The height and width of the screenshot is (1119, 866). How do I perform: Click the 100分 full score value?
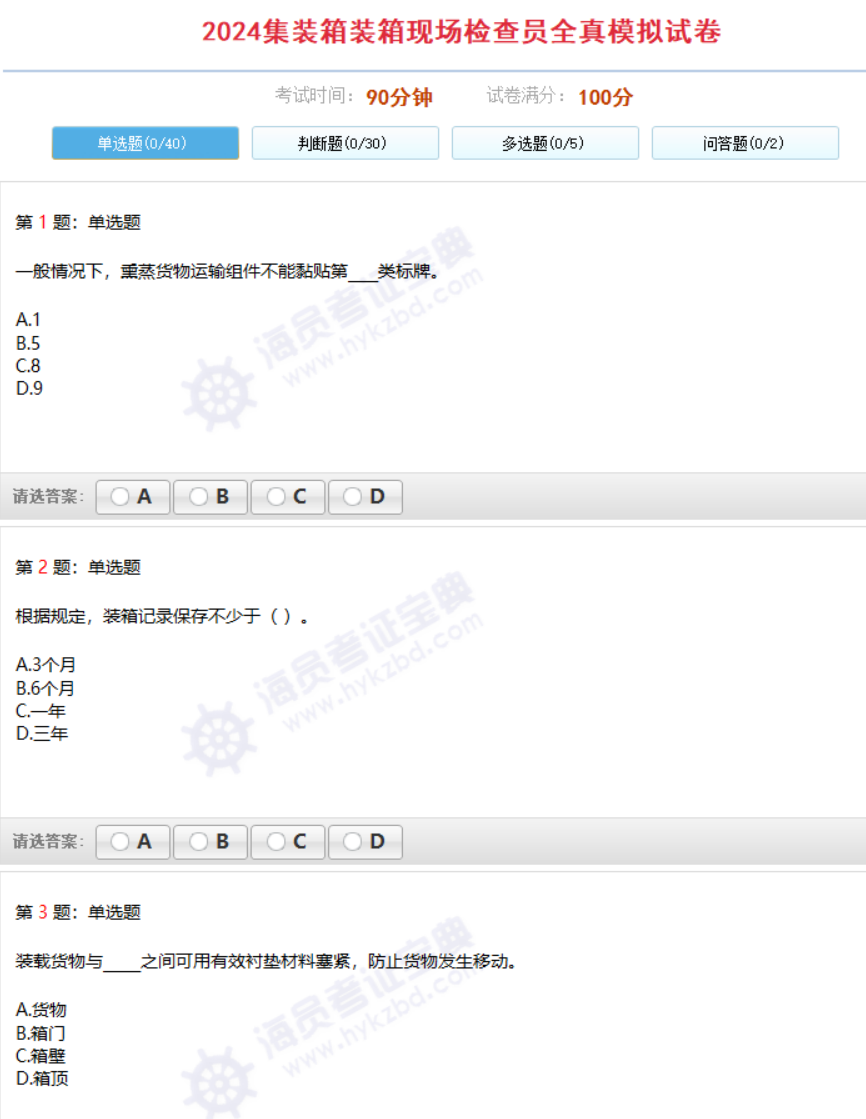coord(605,97)
